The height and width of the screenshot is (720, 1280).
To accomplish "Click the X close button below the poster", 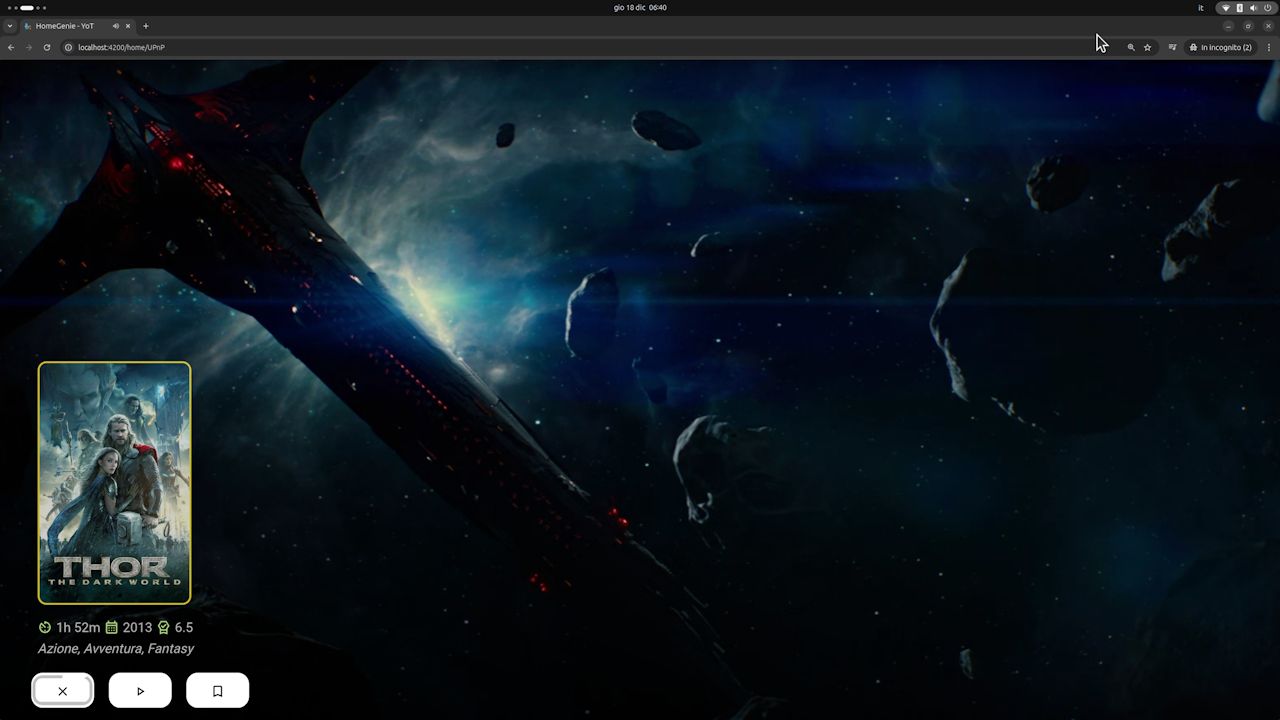I will [62, 691].
